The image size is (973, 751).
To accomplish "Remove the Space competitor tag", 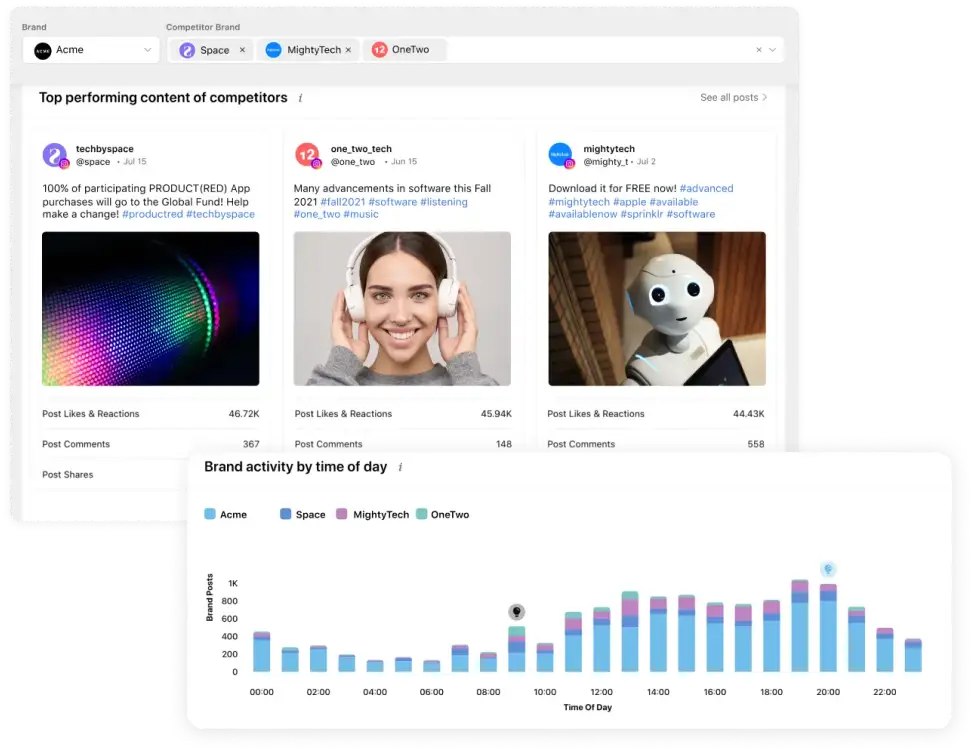I will point(243,50).
